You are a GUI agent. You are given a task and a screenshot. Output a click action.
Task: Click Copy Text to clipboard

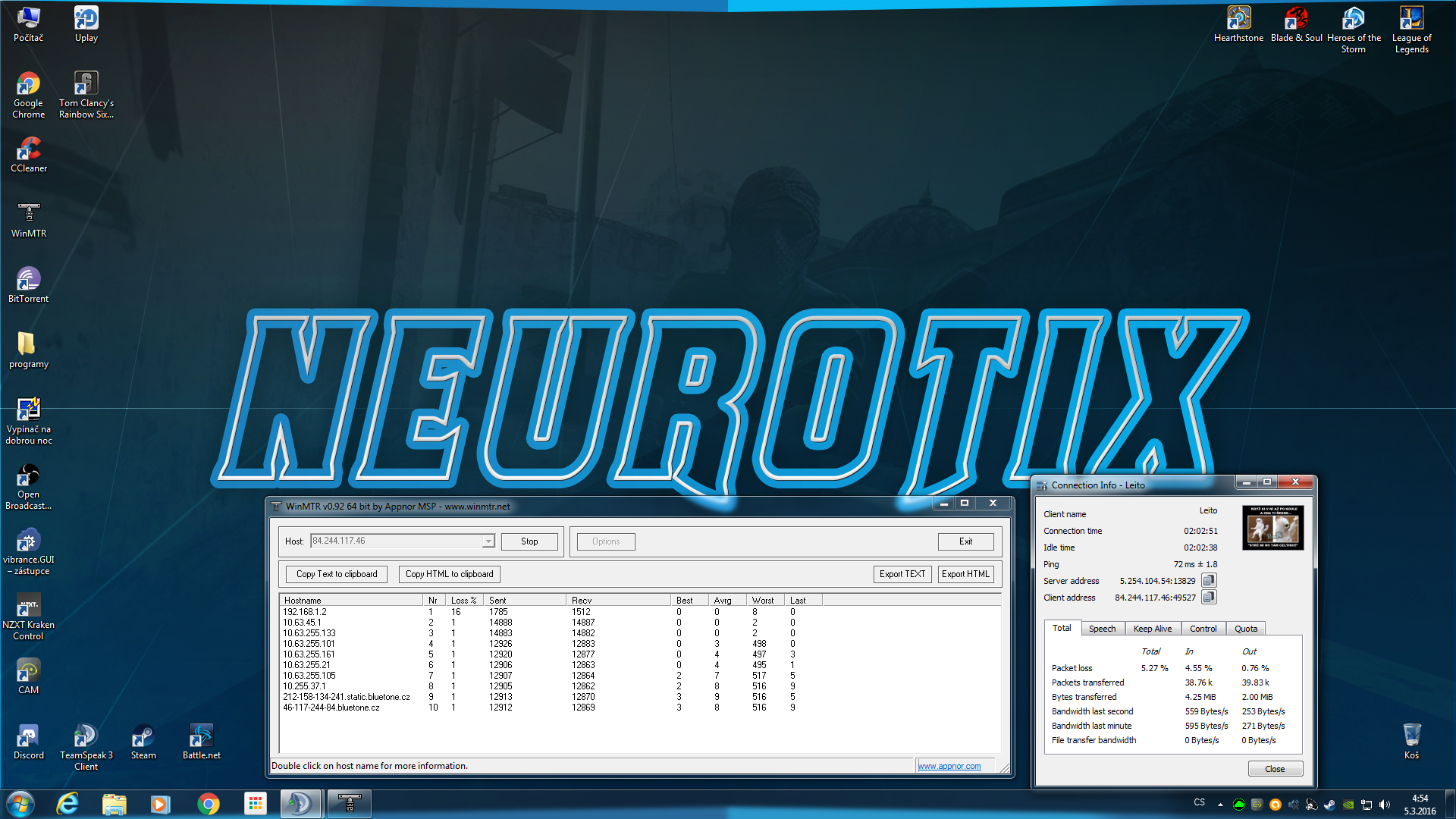(x=337, y=574)
